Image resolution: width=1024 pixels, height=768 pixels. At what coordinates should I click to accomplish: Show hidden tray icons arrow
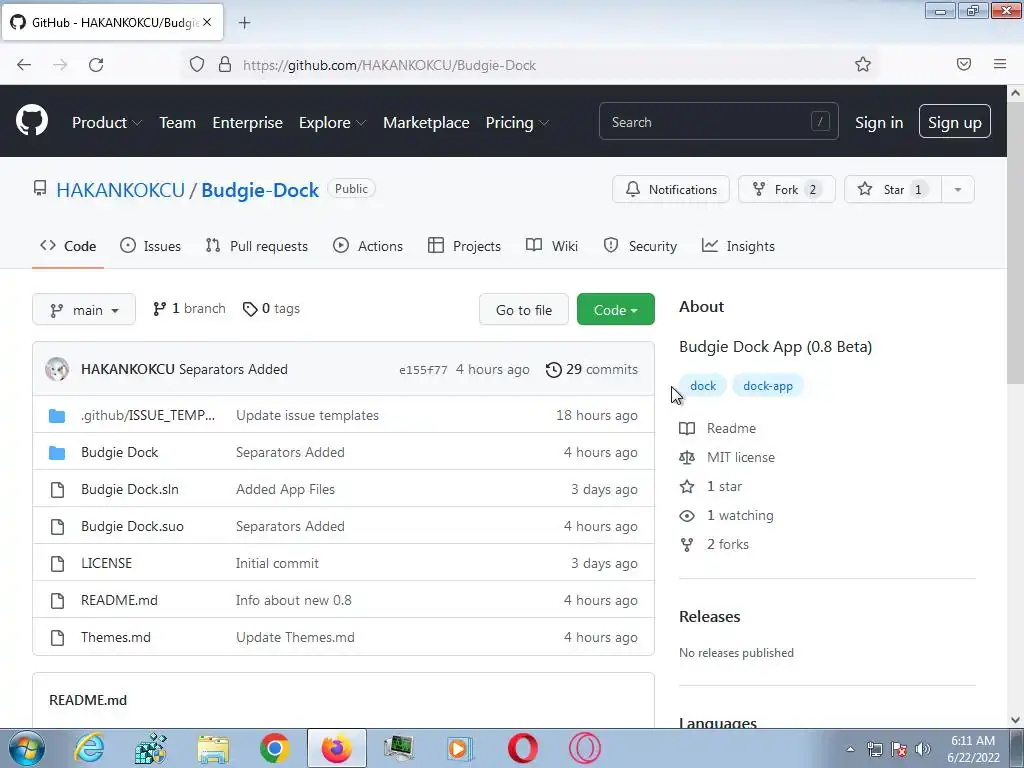[x=850, y=749]
